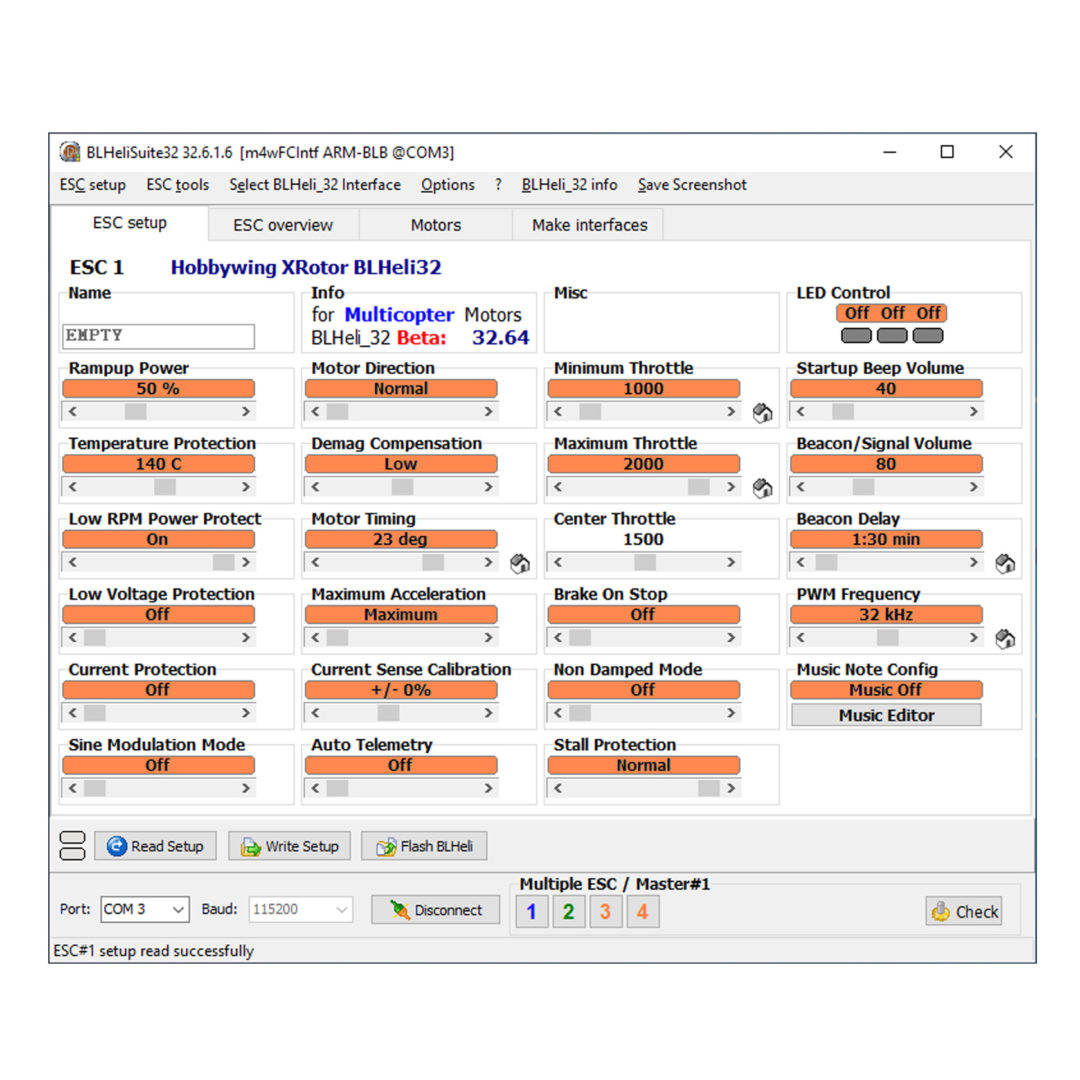Open Select BLHeli_32 Interface menu
The width and height of the screenshot is (1080, 1080).
315,185
